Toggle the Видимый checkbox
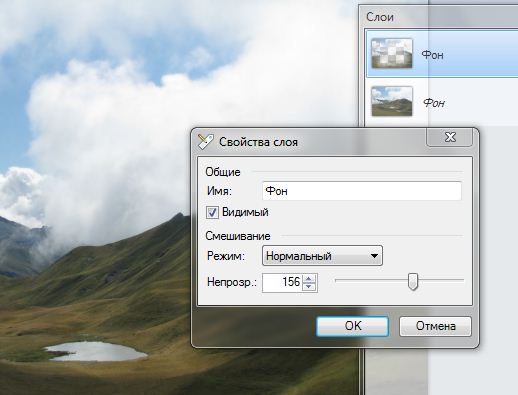The image size is (518, 395). (212, 212)
